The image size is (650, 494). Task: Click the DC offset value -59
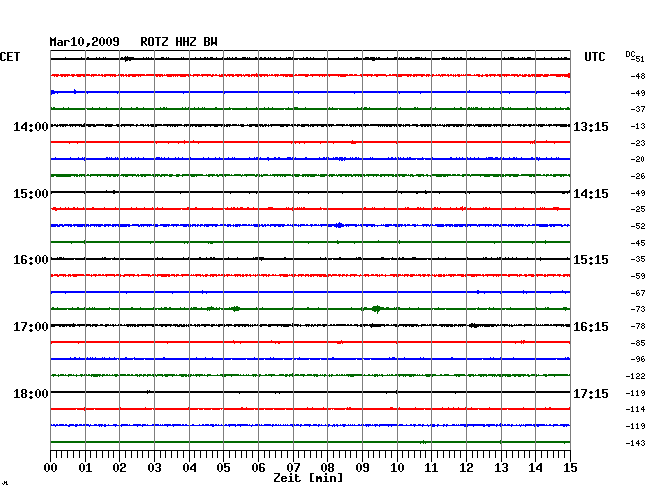[x=638, y=276]
